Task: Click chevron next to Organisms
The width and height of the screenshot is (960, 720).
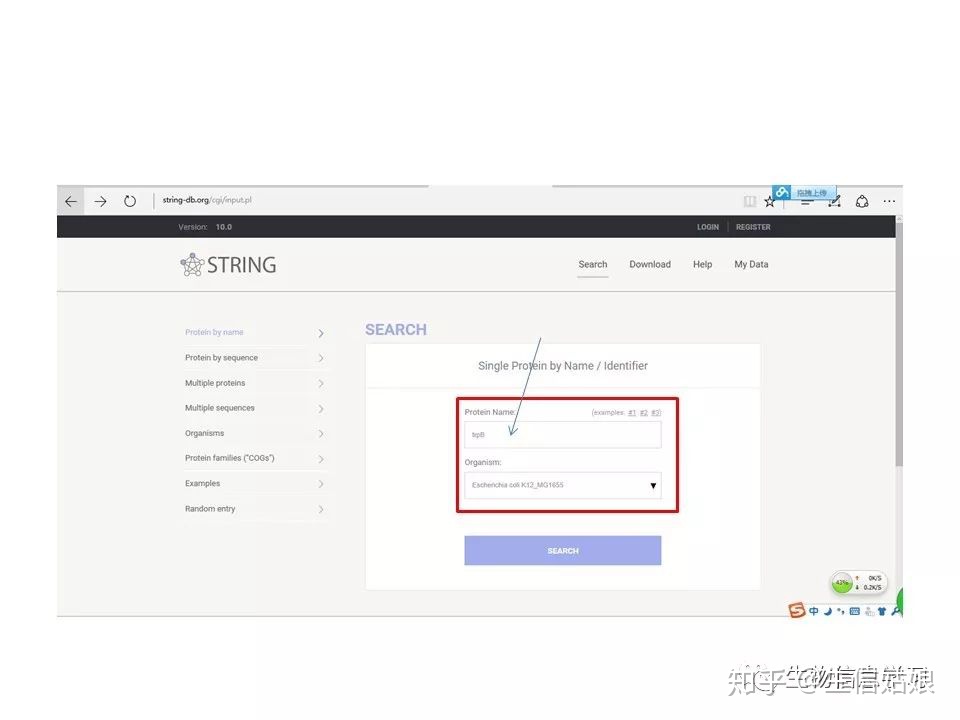Action: coord(321,433)
